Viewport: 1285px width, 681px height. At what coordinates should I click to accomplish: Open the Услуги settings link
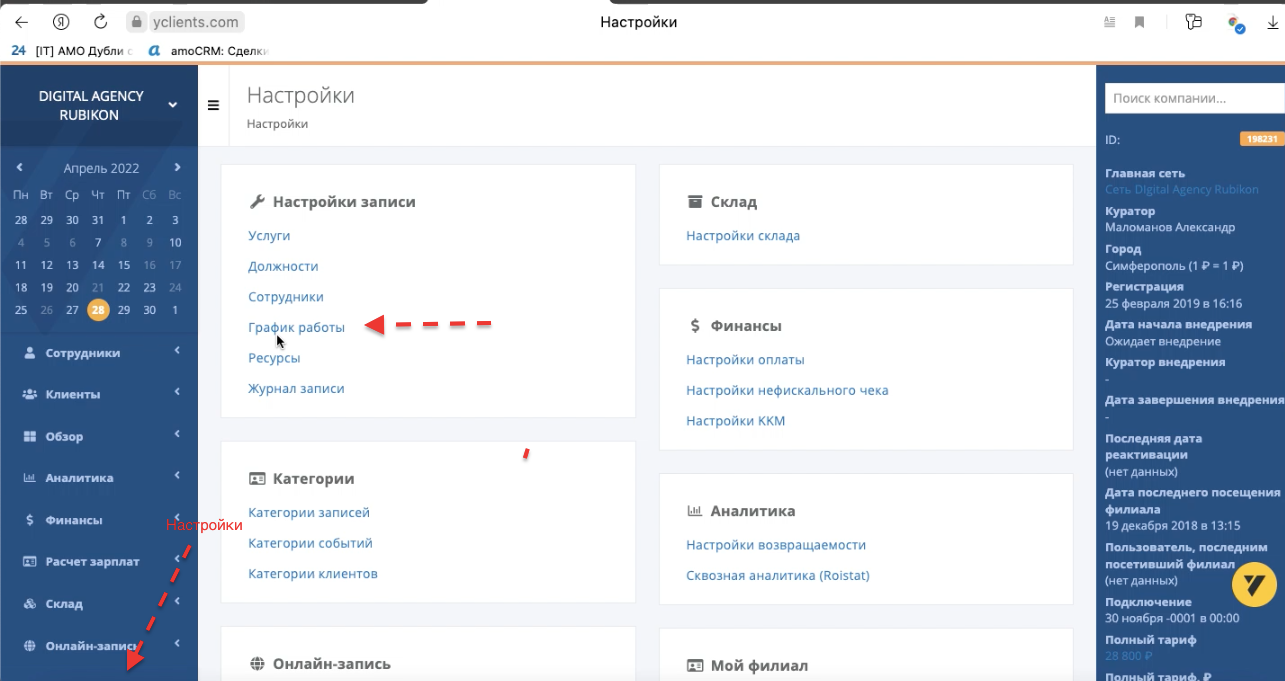[269, 236]
